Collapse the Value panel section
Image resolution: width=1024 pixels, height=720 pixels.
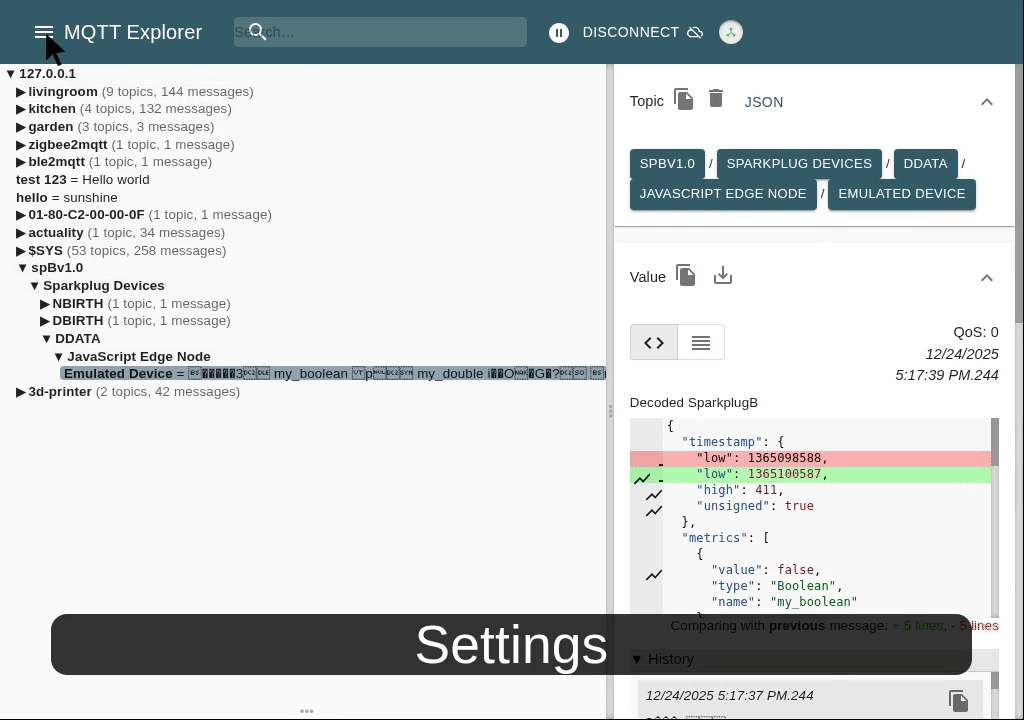pos(986,277)
